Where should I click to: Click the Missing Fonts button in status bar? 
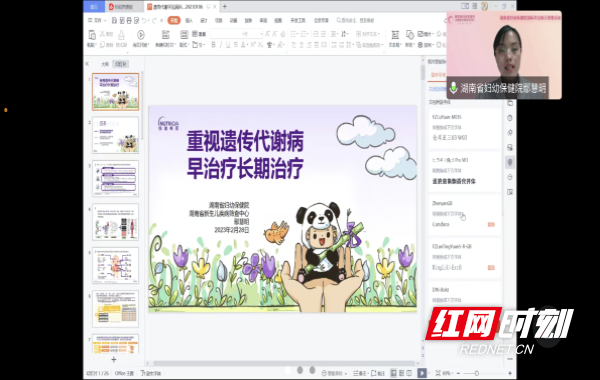click(151, 373)
